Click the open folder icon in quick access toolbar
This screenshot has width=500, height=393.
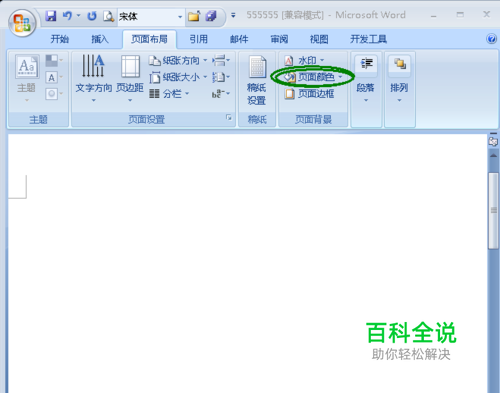[194, 16]
